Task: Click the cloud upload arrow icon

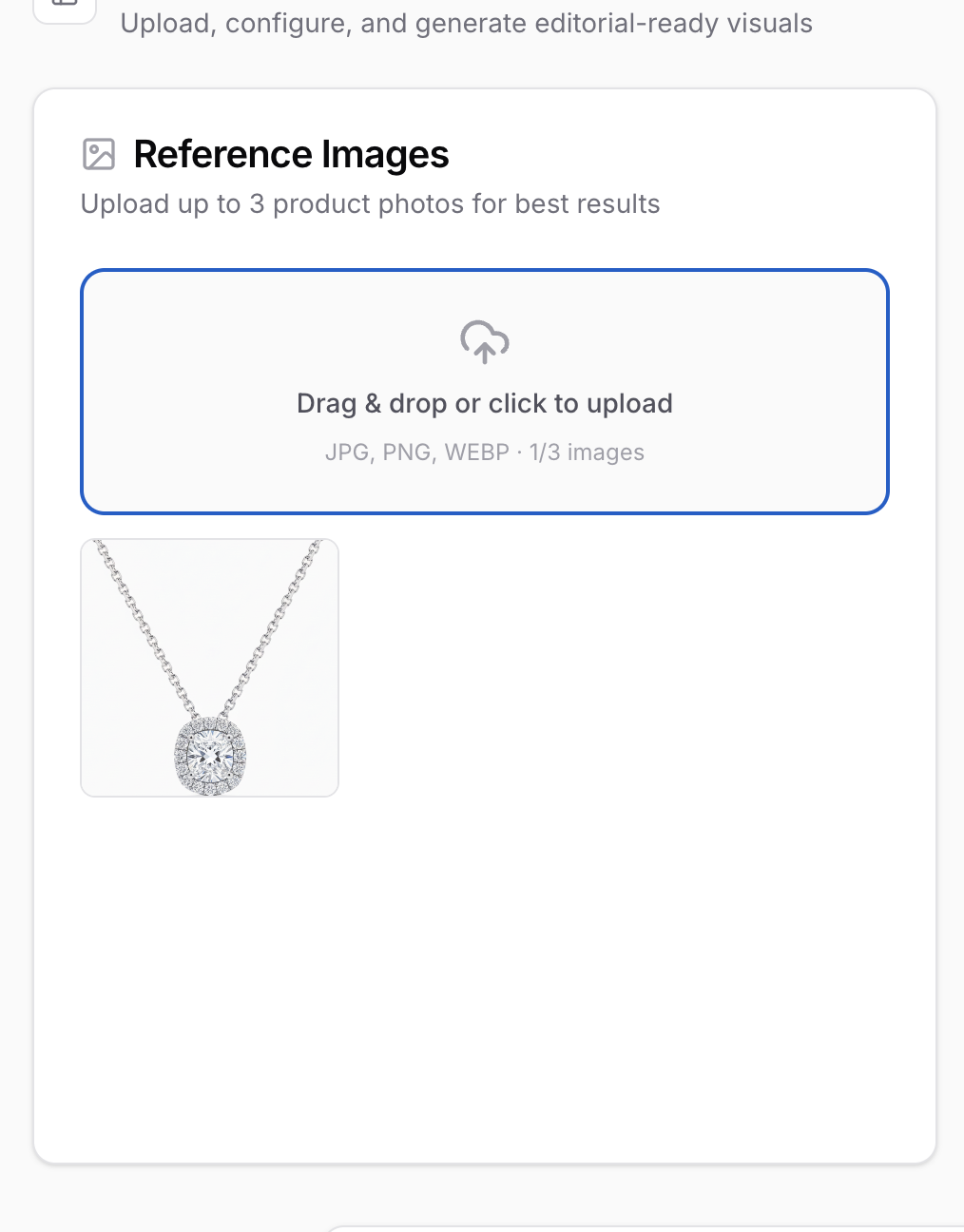Action: 485,341
